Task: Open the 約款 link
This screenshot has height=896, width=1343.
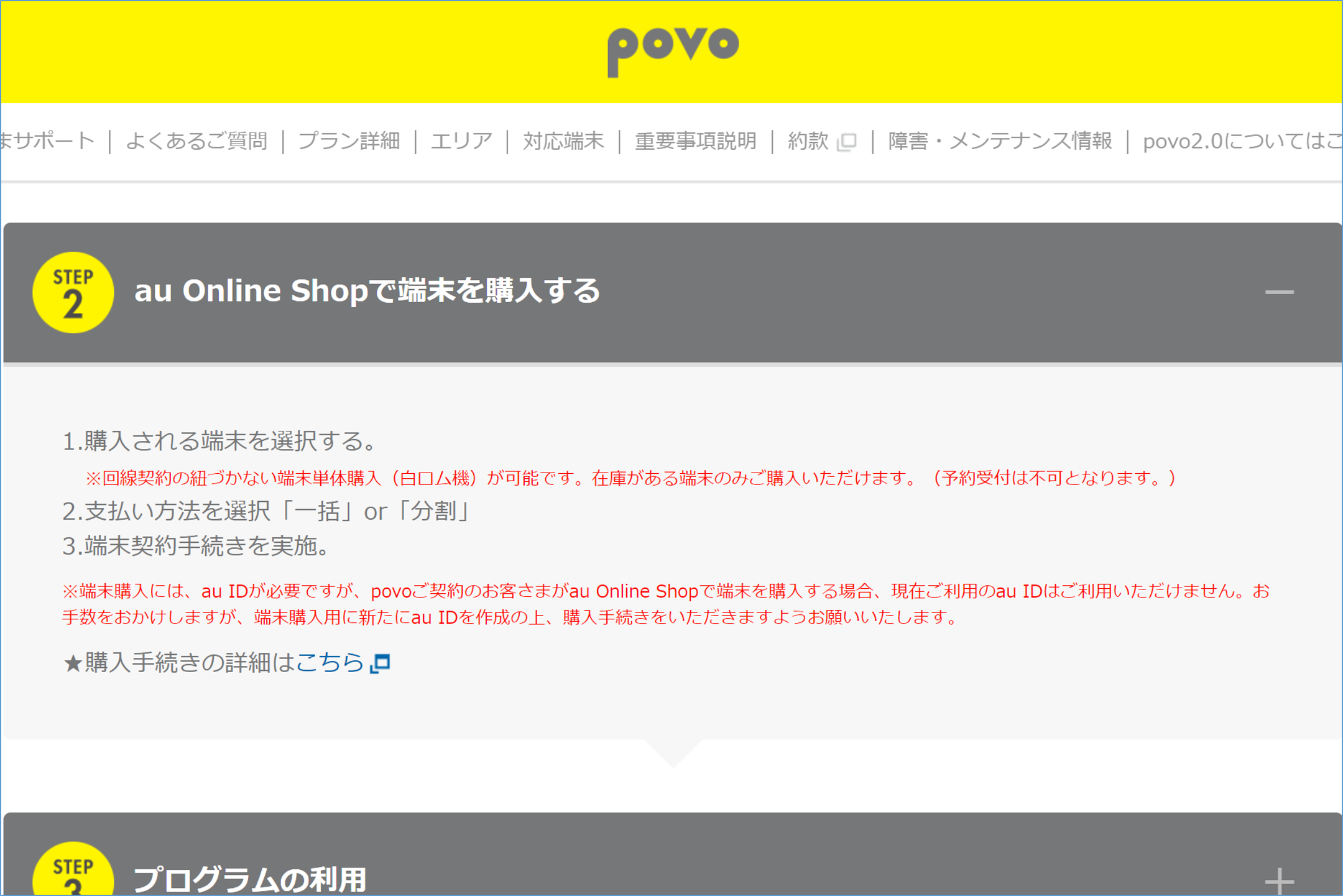Action: tap(808, 141)
